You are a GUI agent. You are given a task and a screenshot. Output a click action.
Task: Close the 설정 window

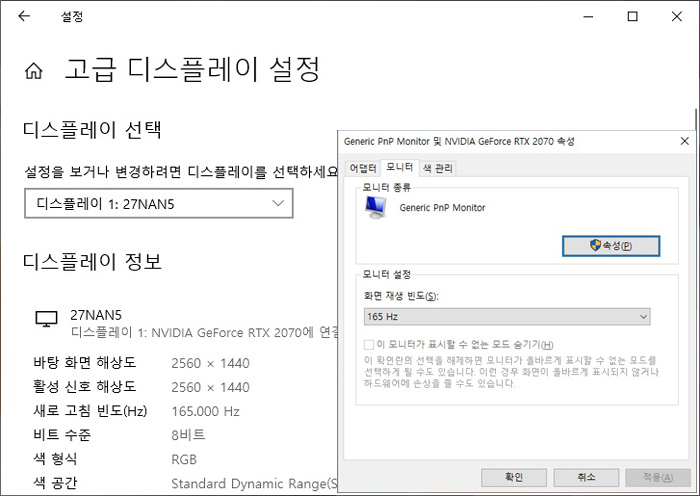[x=677, y=17]
